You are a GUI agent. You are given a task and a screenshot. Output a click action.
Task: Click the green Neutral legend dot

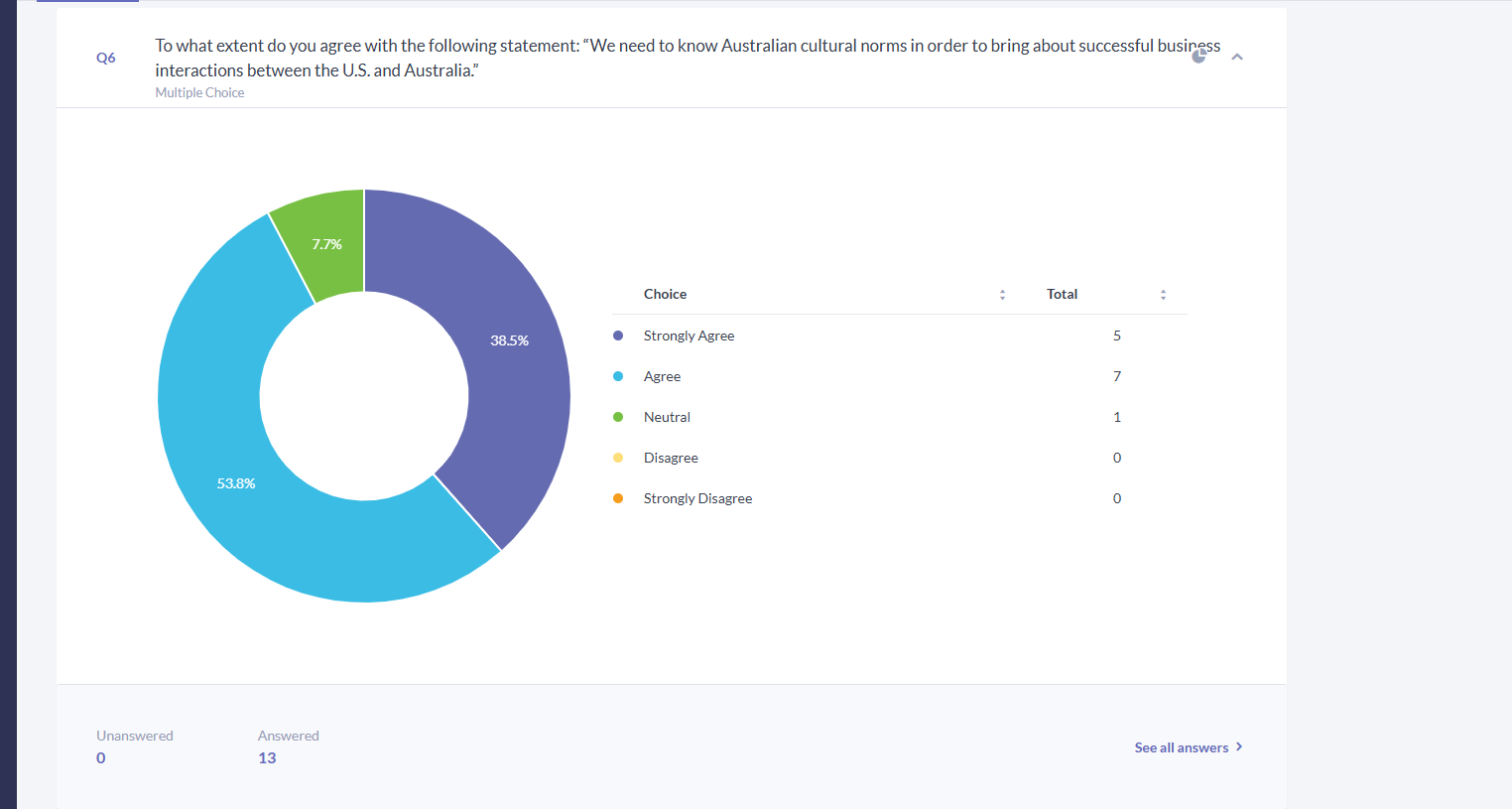coord(618,417)
